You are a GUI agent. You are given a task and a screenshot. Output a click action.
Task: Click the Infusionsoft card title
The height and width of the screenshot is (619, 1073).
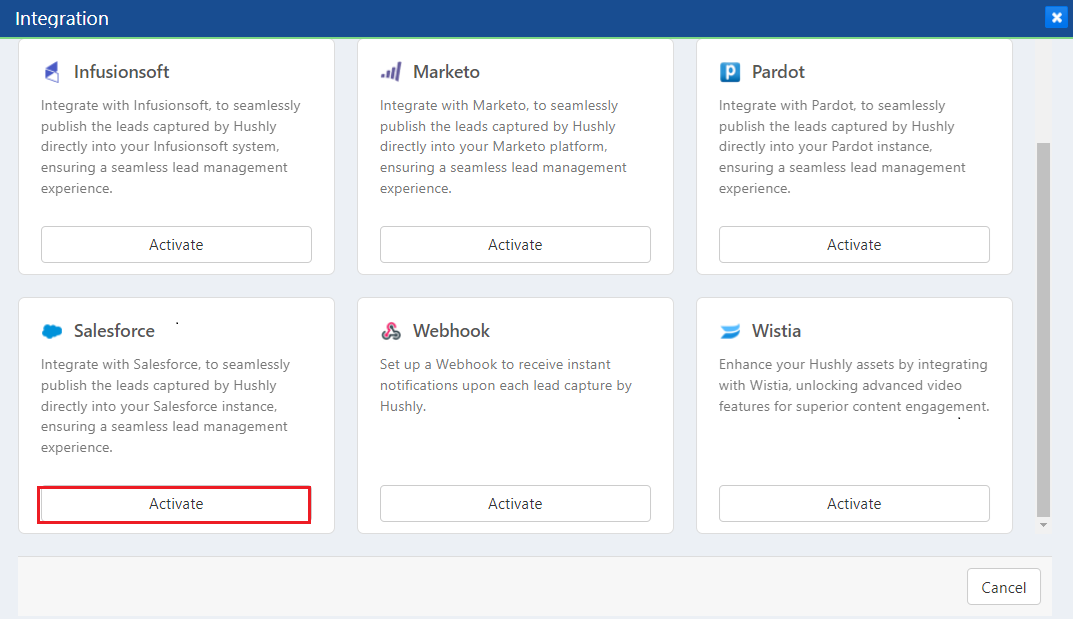pos(121,72)
